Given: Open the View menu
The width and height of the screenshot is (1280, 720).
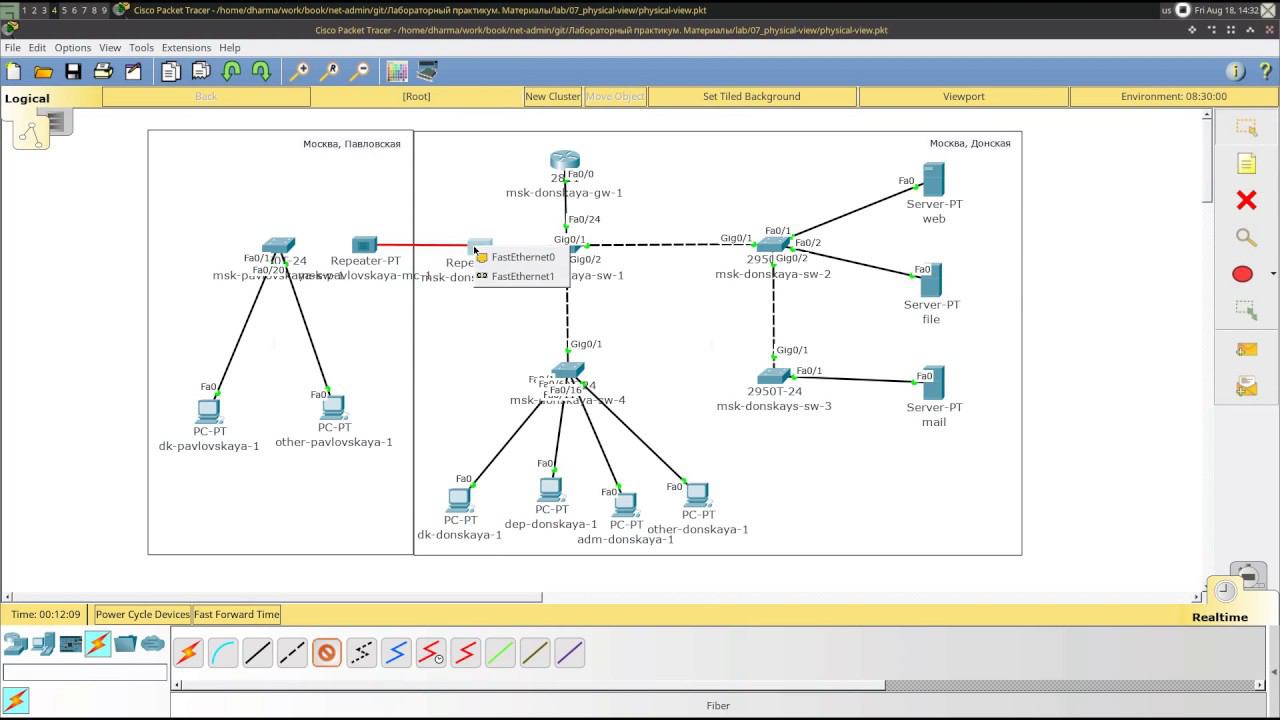Looking at the screenshot, I should pyautogui.click(x=110, y=47).
